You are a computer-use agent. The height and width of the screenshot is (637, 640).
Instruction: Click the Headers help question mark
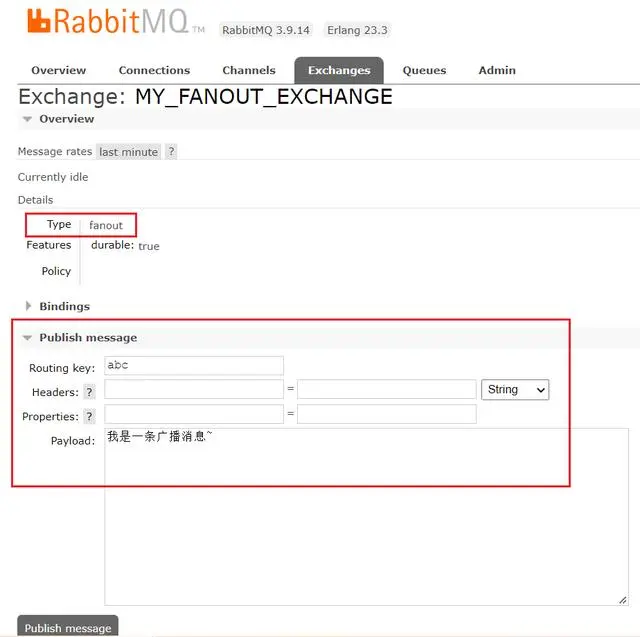tap(89, 392)
